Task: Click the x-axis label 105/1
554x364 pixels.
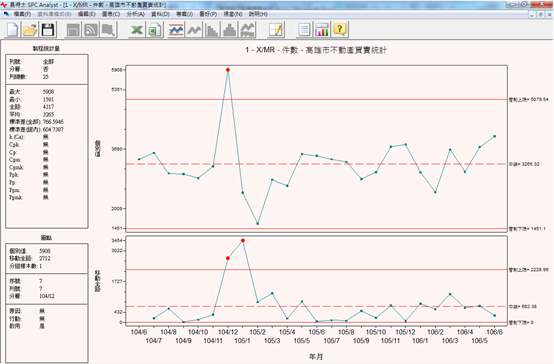Action: coord(242,341)
